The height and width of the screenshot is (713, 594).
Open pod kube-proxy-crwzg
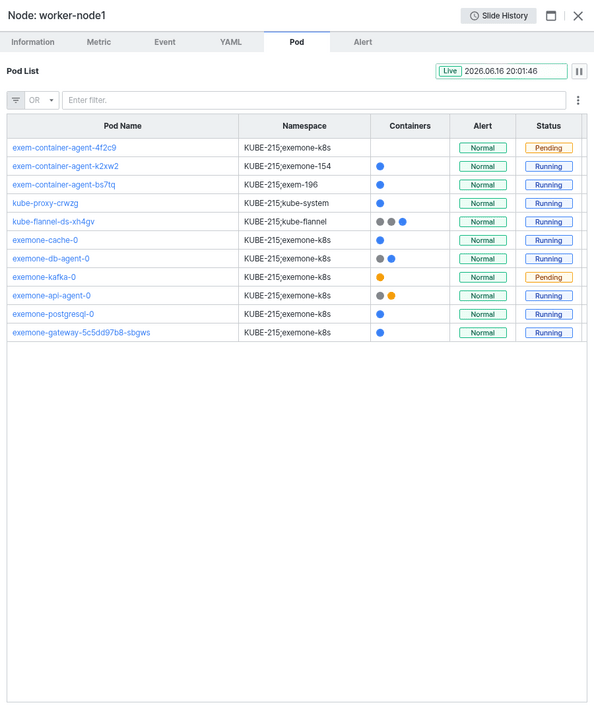pyautogui.click(x=45, y=203)
